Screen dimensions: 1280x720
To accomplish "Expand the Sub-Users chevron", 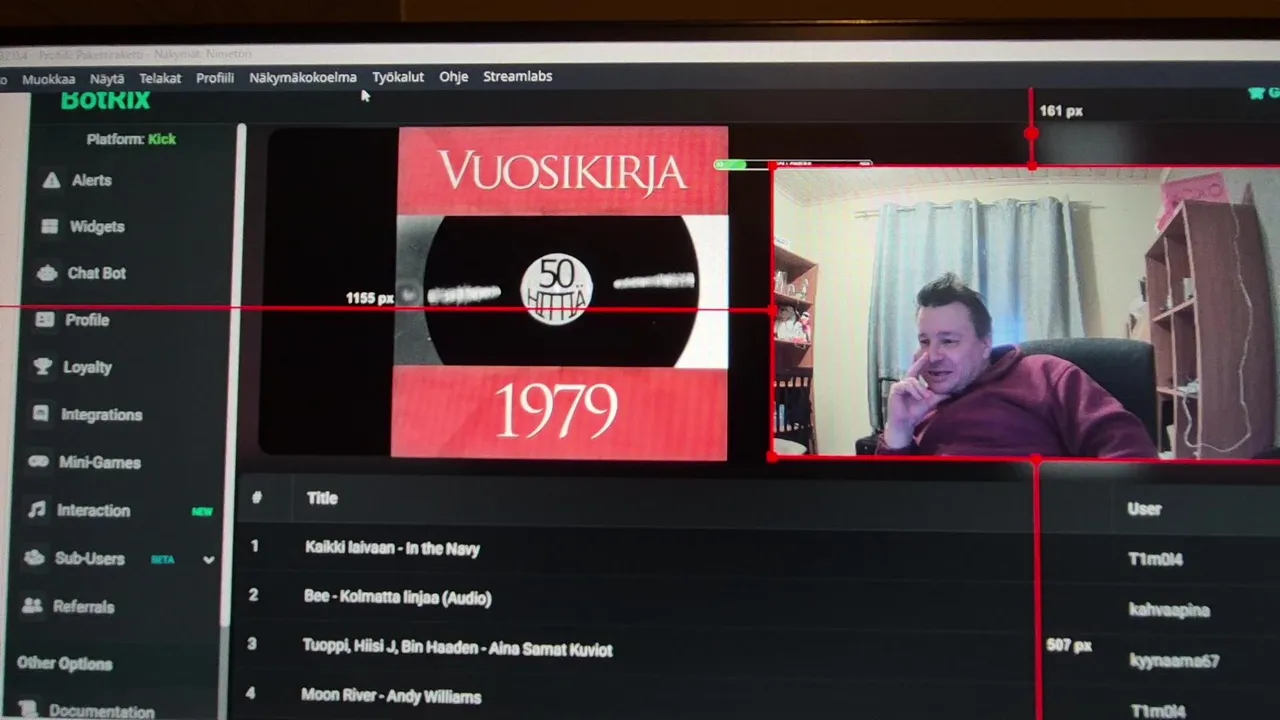I will [x=208, y=560].
